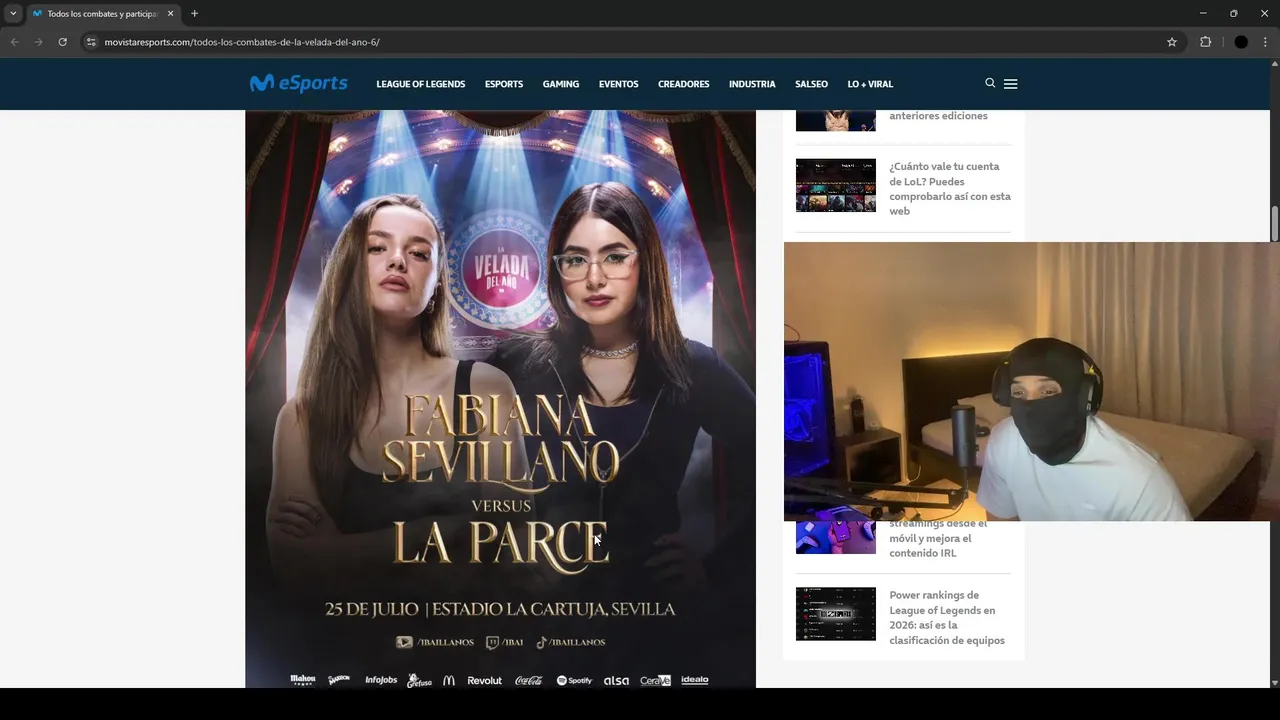Open the Movistar eSports logo home link
The image size is (1280, 720).
pyautogui.click(x=298, y=83)
